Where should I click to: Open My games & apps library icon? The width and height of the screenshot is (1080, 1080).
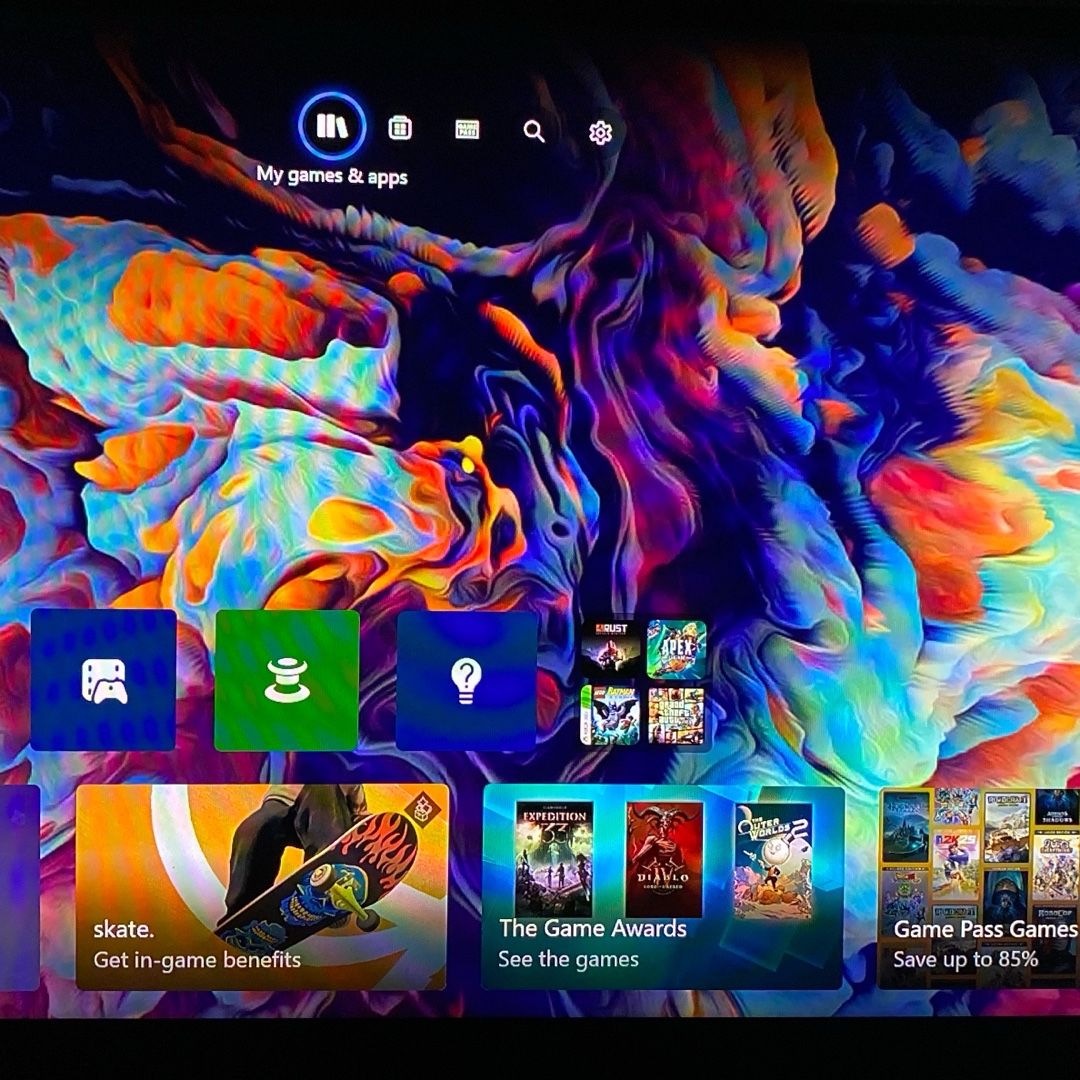(332, 127)
